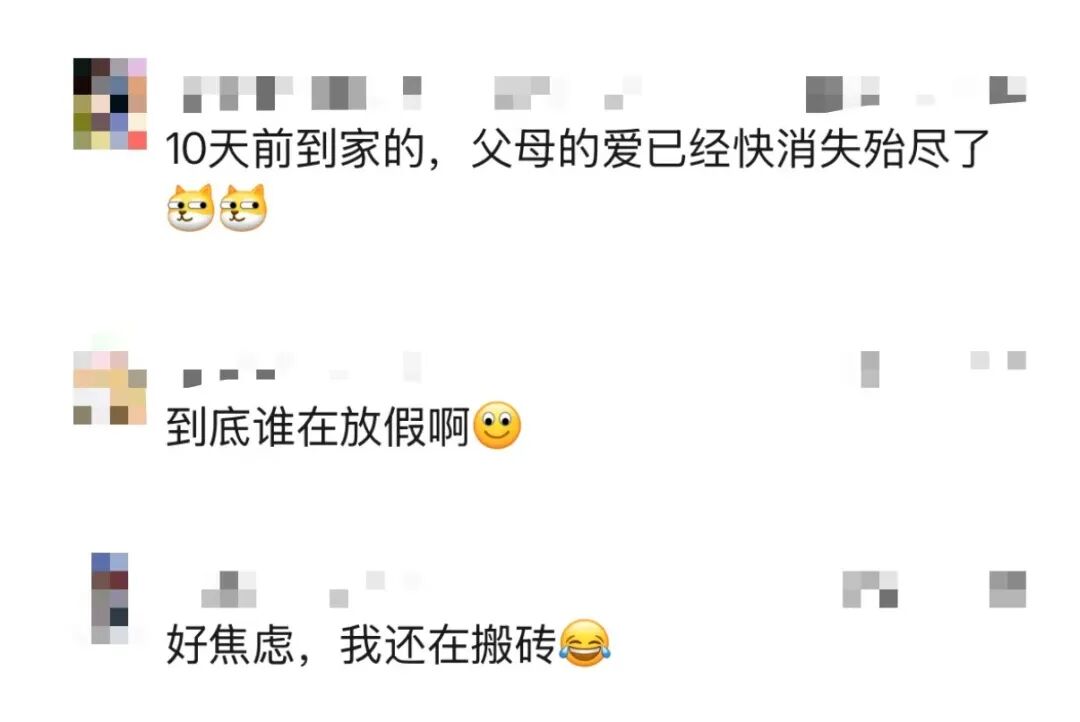Open the avatar beside 好焦虑 comment
Screen dimensions: 1080x722
(110, 598)
